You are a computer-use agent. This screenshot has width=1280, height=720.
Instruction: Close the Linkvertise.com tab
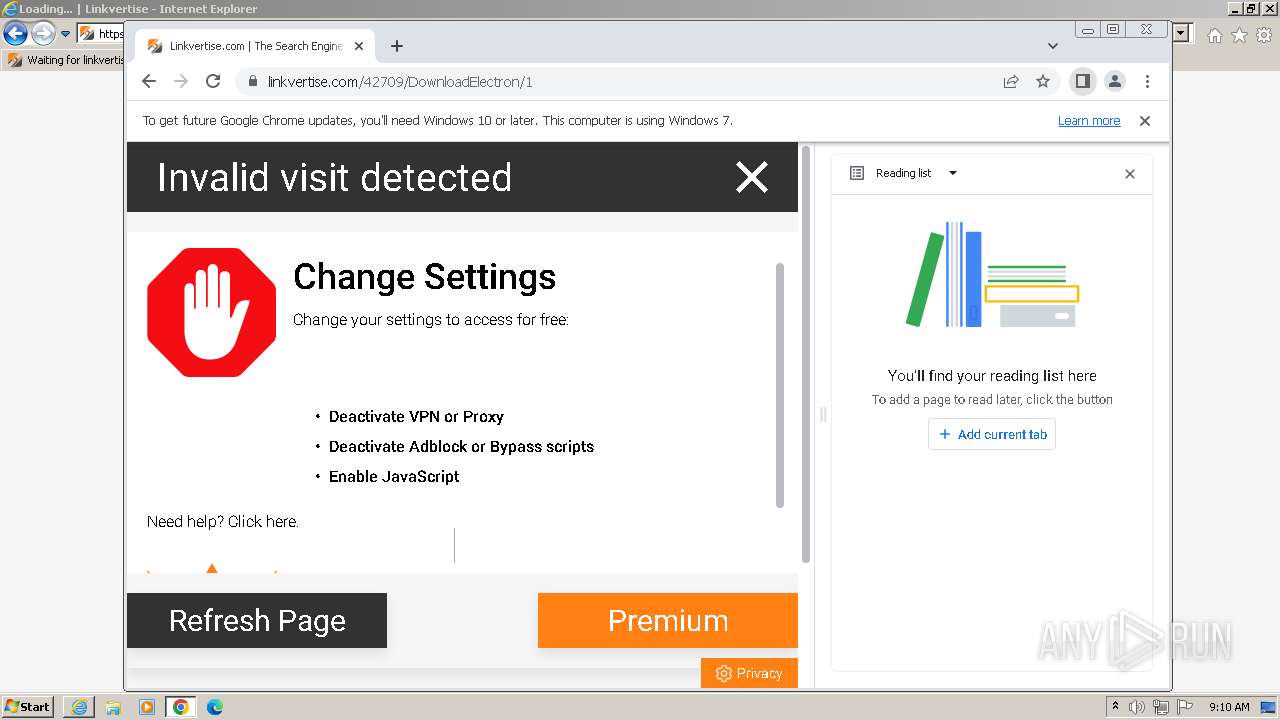pos(359,46)
